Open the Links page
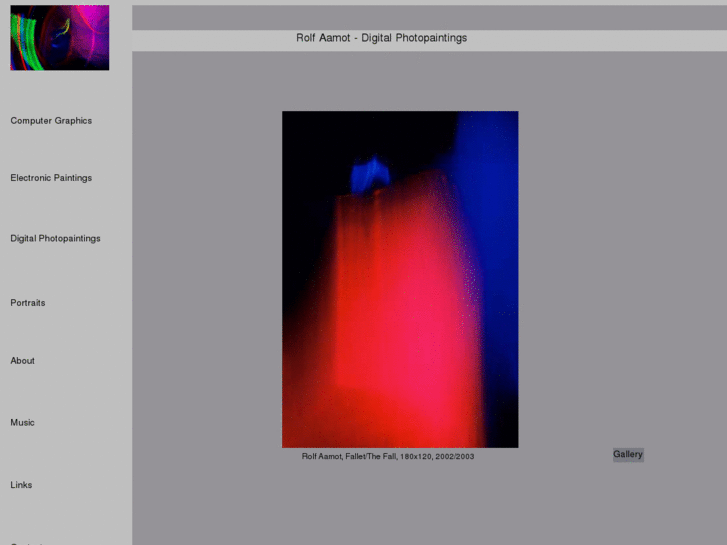The image size is (727, 545). tap(21, 485)
